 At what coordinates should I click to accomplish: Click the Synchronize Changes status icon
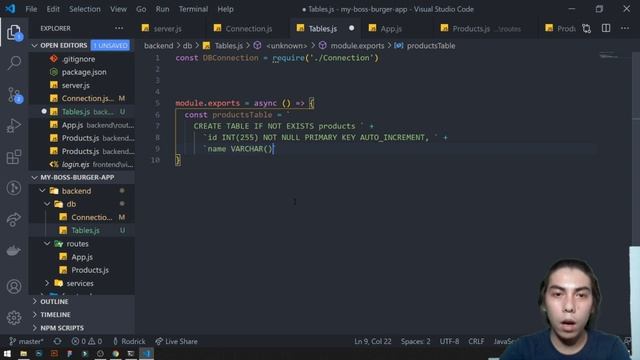(58, 341)
